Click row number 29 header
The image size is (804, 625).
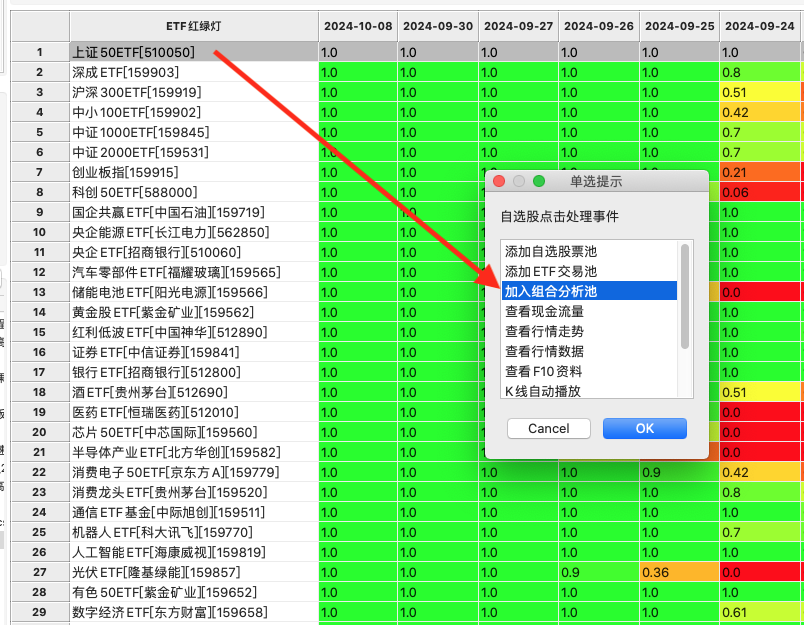(40, 612)
